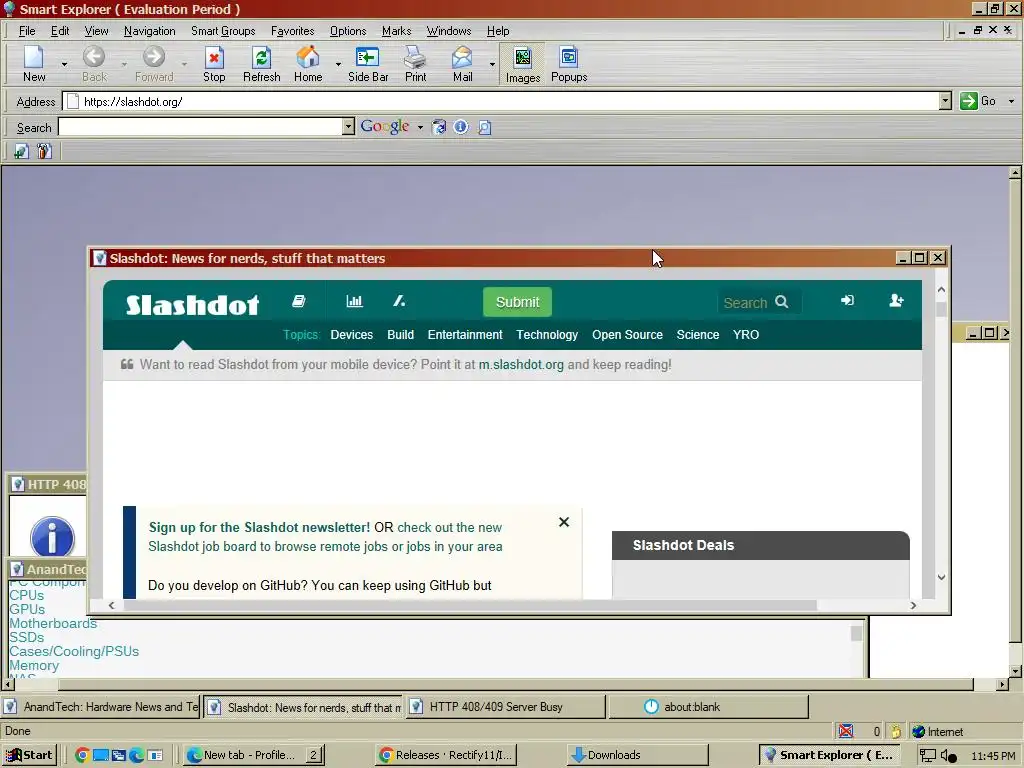Click in the Address field showing slashdot.org
The height and width of the screenshot is (768, 1024).
[502, 101]
